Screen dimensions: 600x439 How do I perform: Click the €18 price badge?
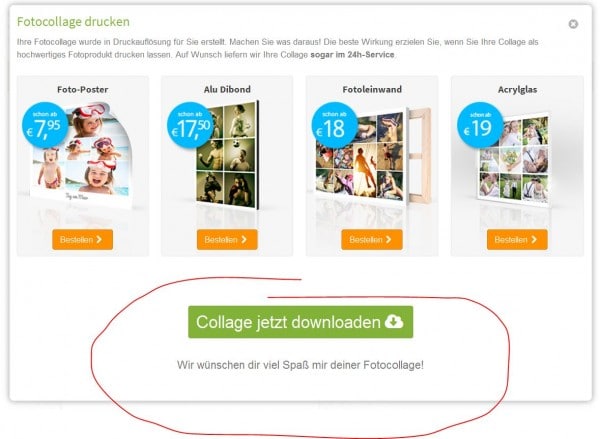tap(335, 125)
